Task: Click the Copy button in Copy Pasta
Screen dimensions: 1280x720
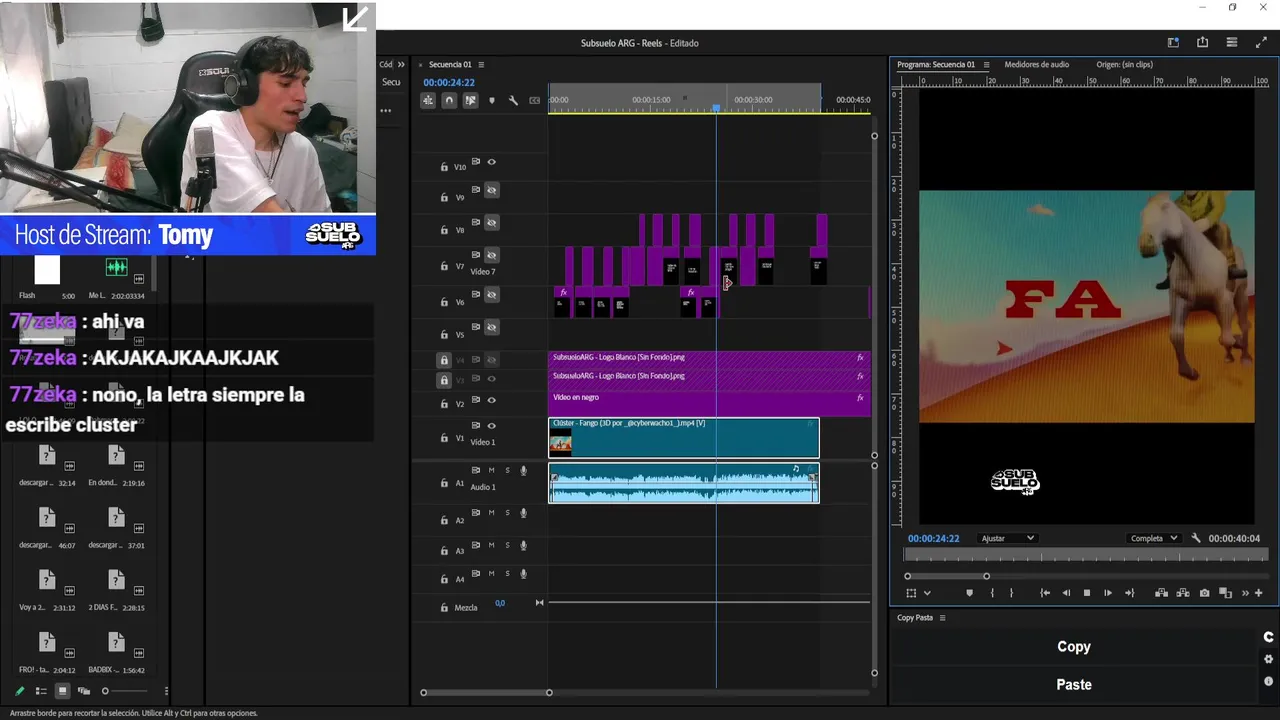Action: tap(1074, 647)
